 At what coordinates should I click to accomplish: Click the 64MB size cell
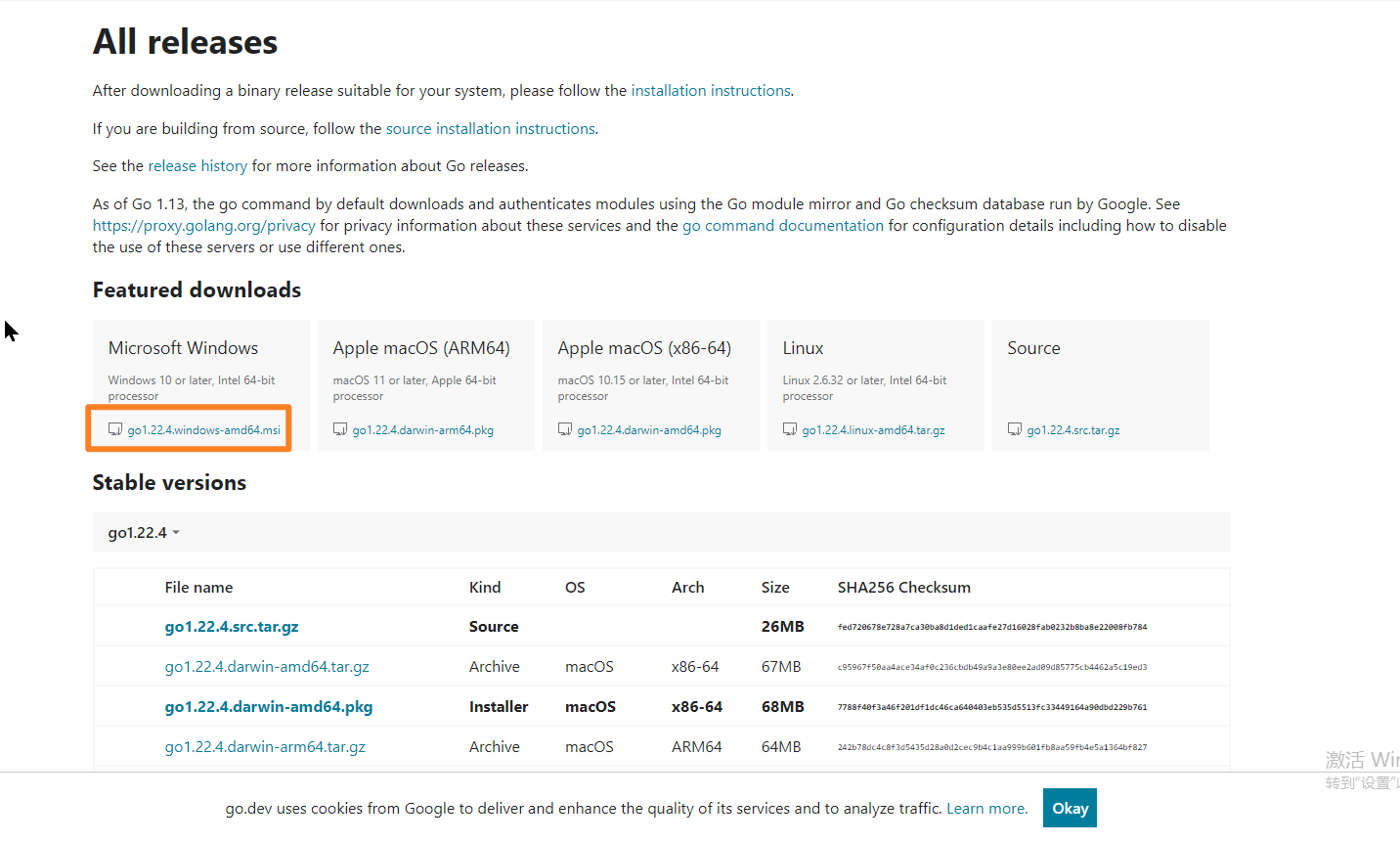pos(781,746)
